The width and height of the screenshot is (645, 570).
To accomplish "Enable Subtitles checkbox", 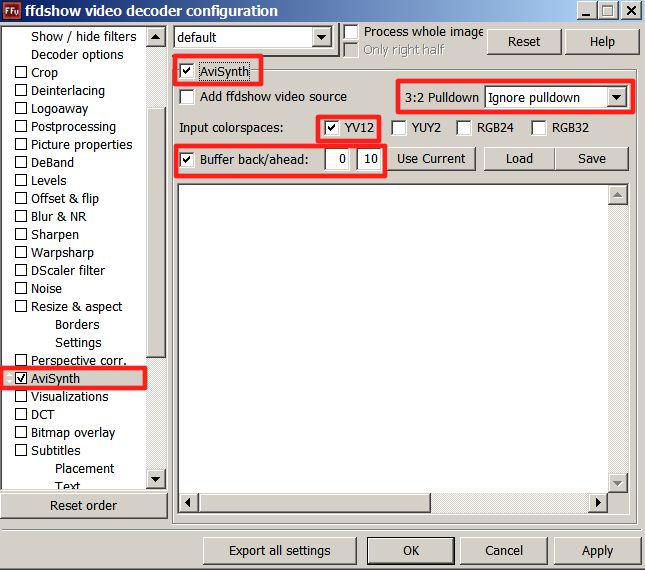I will (21, 450).
